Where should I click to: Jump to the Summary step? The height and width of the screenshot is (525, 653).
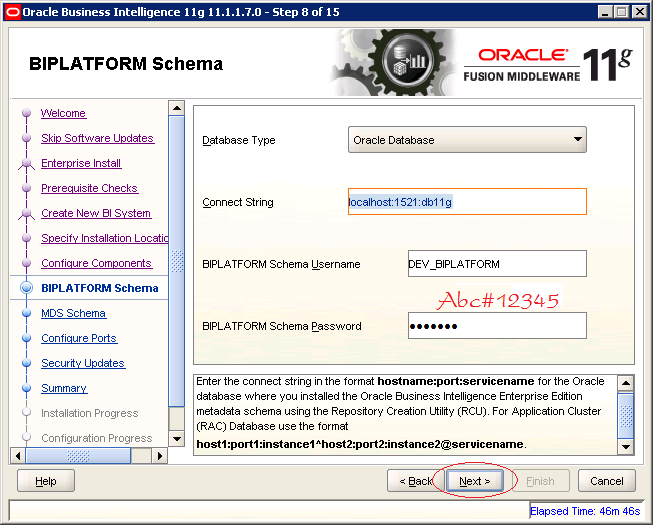[x=64, y=388]
